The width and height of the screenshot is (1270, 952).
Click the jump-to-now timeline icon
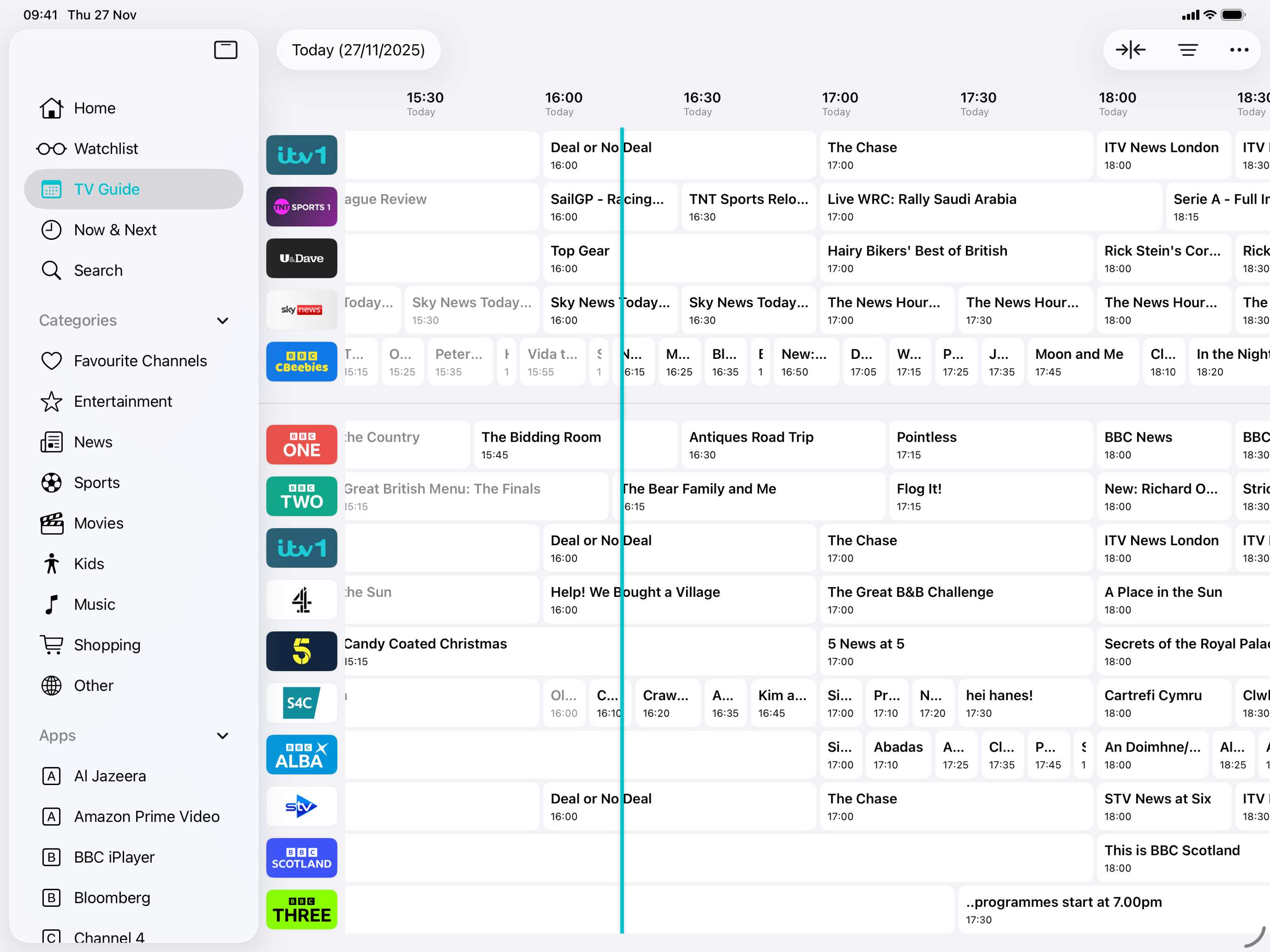click(x=1130, y=50)
